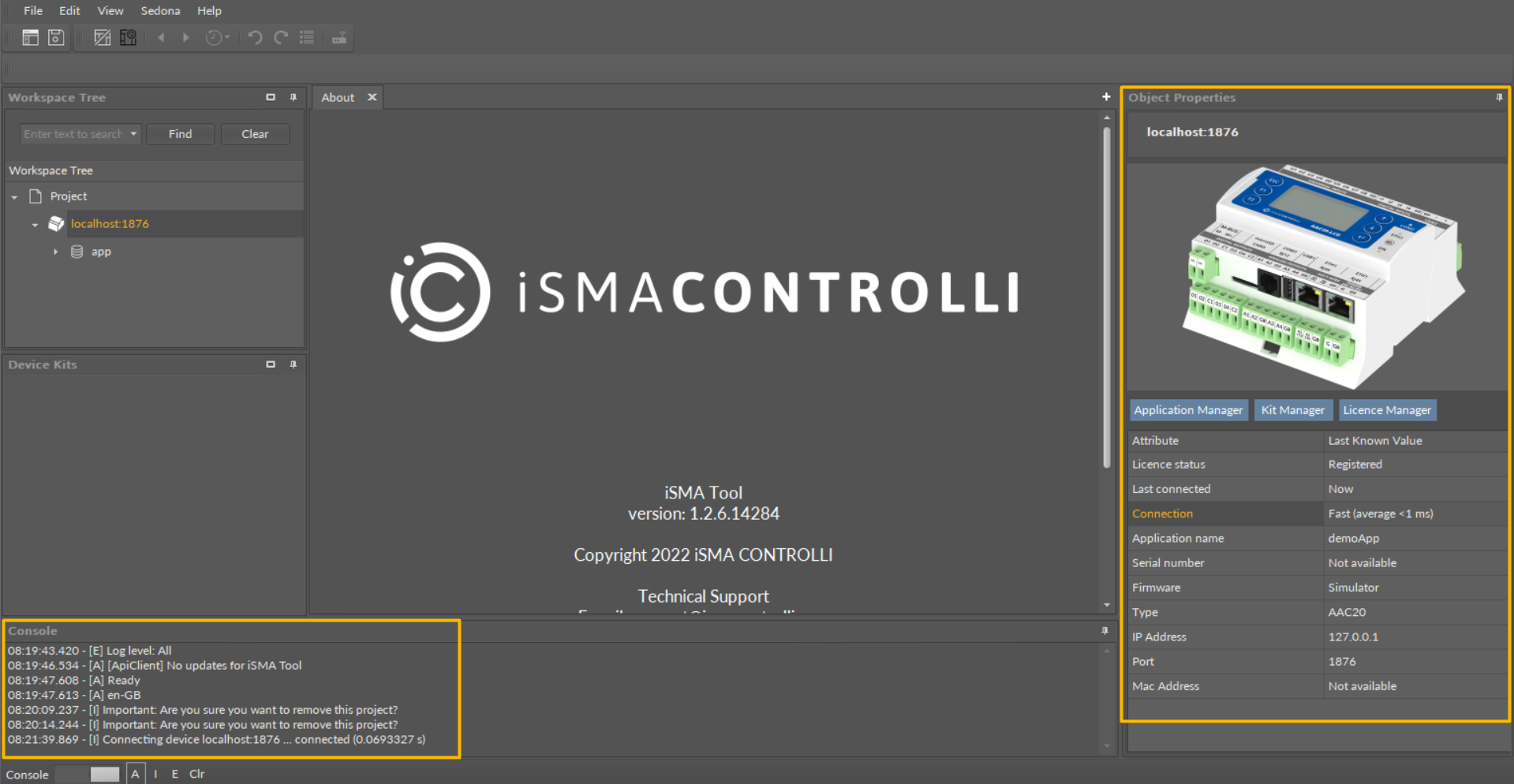The width and height of the screenshot is (1514, 784).
Task: Add a new tab with plus icon
Action: [x=1106, y=97]
